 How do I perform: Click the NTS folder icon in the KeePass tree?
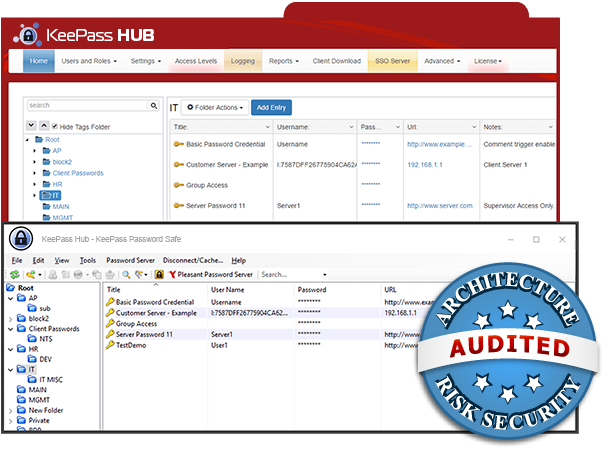coord(32,339)
